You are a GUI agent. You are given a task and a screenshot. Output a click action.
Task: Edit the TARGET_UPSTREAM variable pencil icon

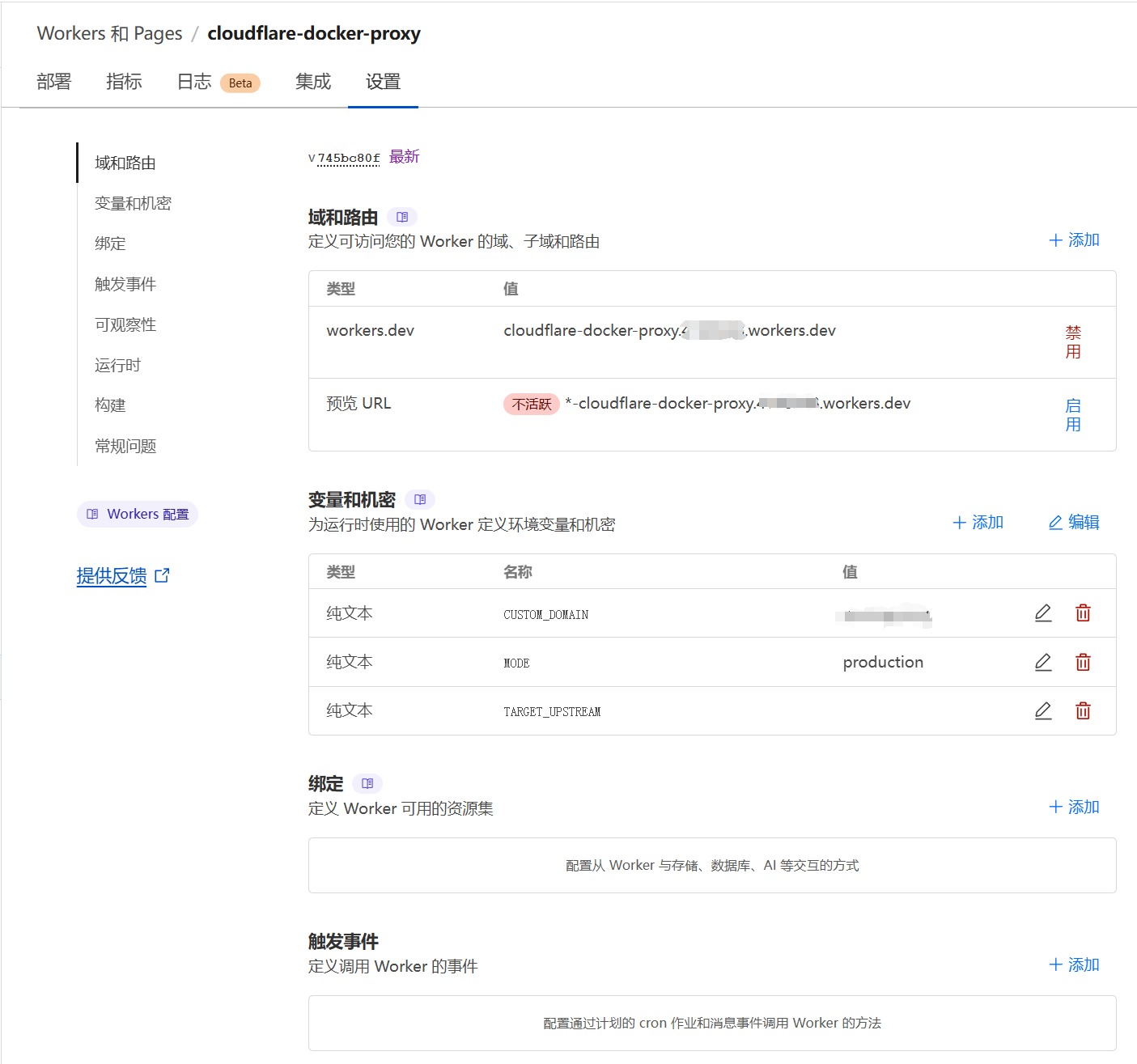[1043, 711]
